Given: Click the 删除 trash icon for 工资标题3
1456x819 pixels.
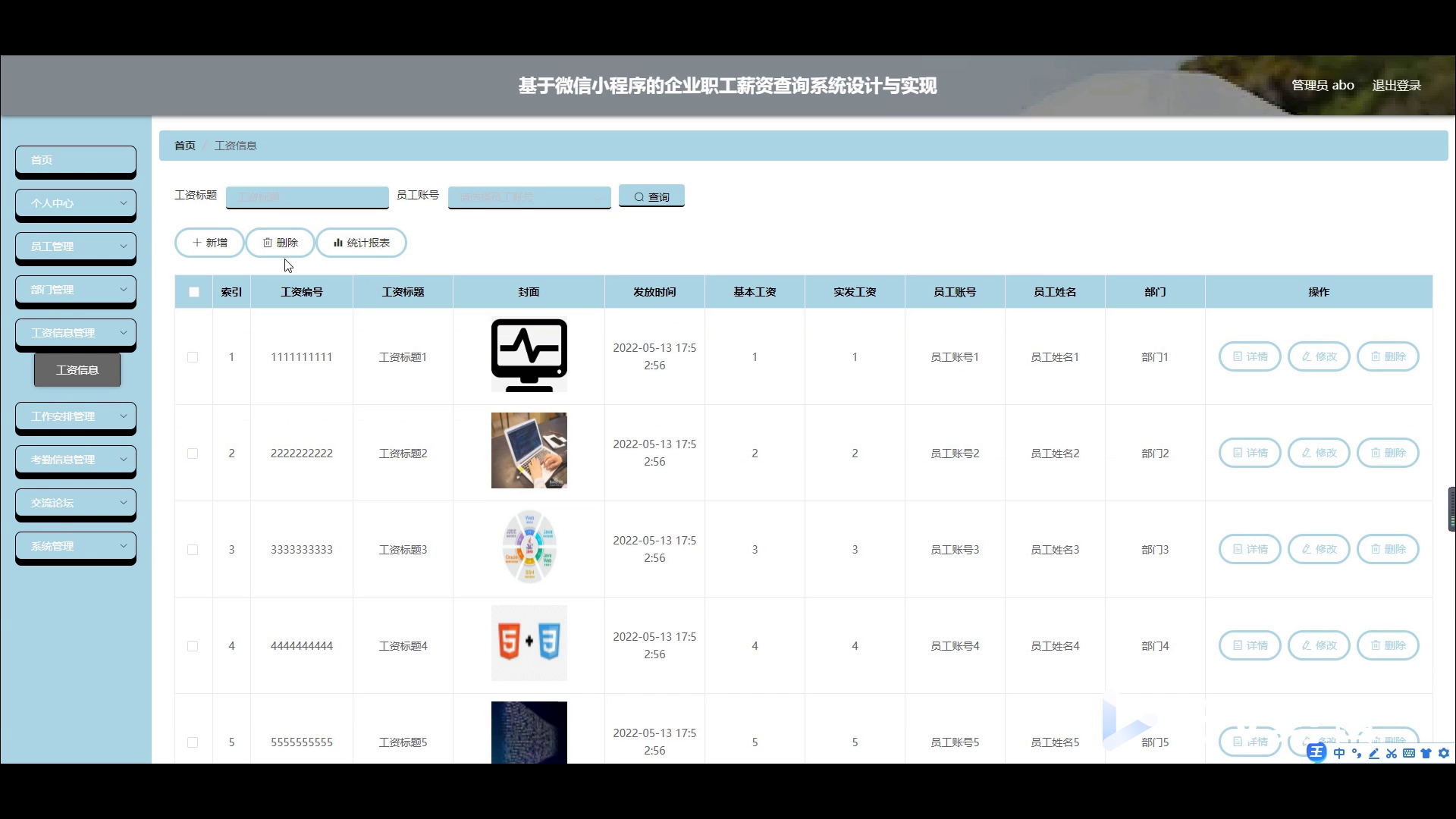Looking at the screenshot, I should (x=1376, y=549).
